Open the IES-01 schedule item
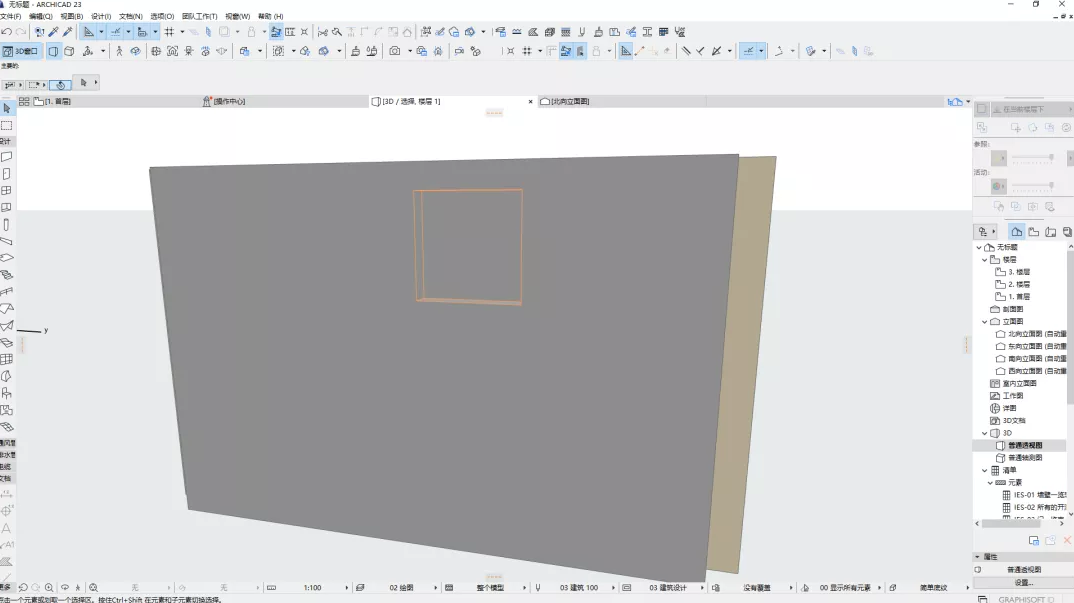 click(1034, 495)
